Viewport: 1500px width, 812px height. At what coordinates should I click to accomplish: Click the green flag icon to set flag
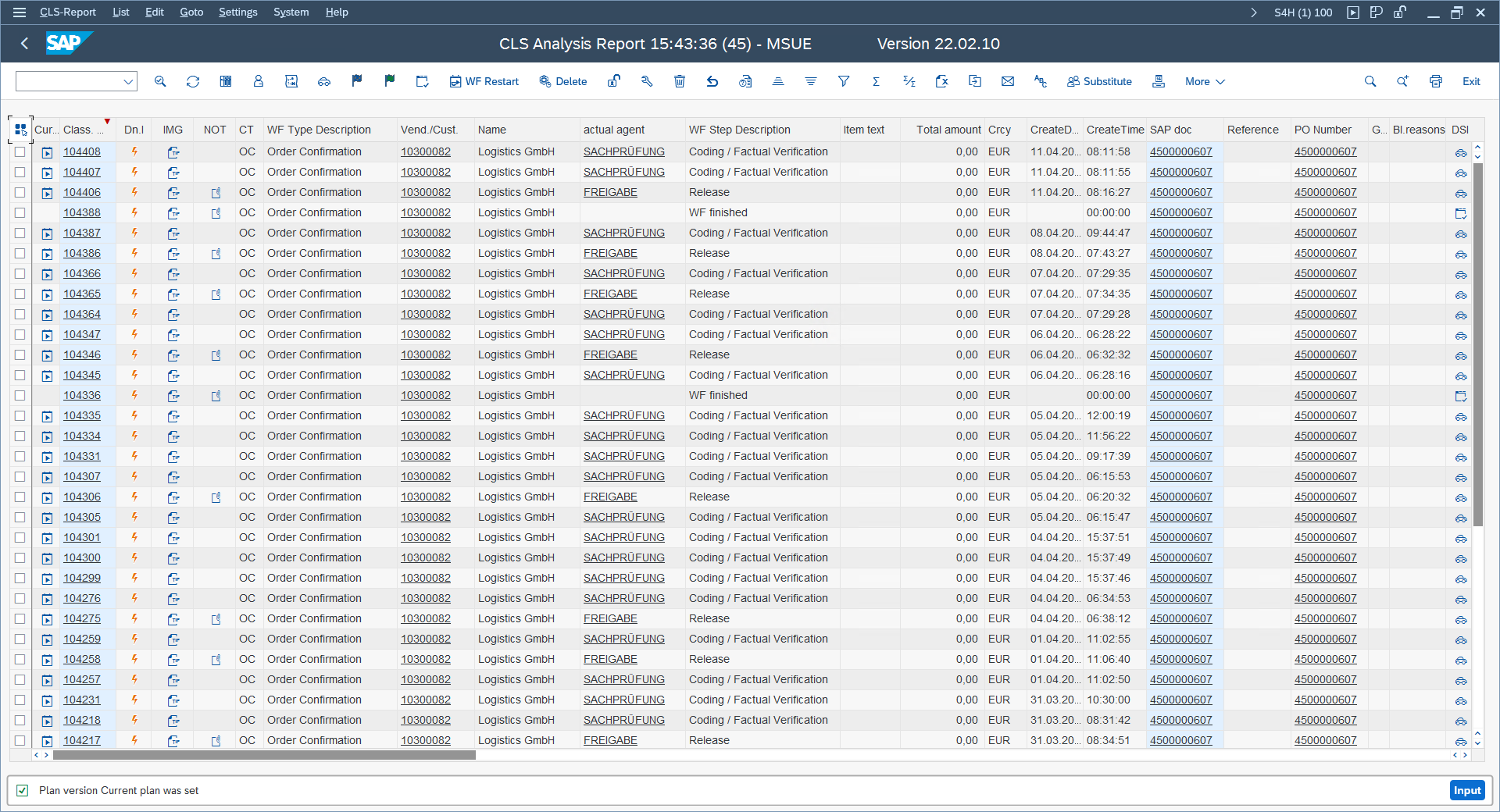pyautogui.click(x=389, y=81)
